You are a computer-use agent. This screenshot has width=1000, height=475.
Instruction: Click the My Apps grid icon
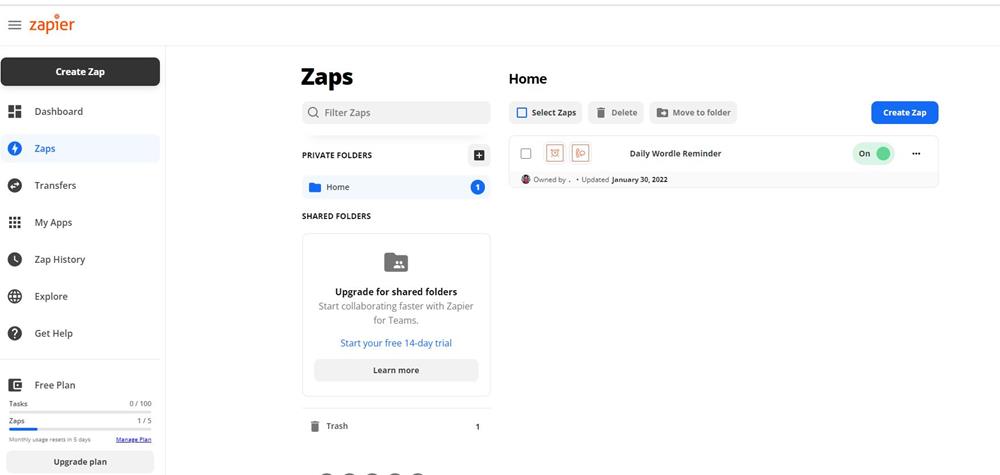click(15, 223)
